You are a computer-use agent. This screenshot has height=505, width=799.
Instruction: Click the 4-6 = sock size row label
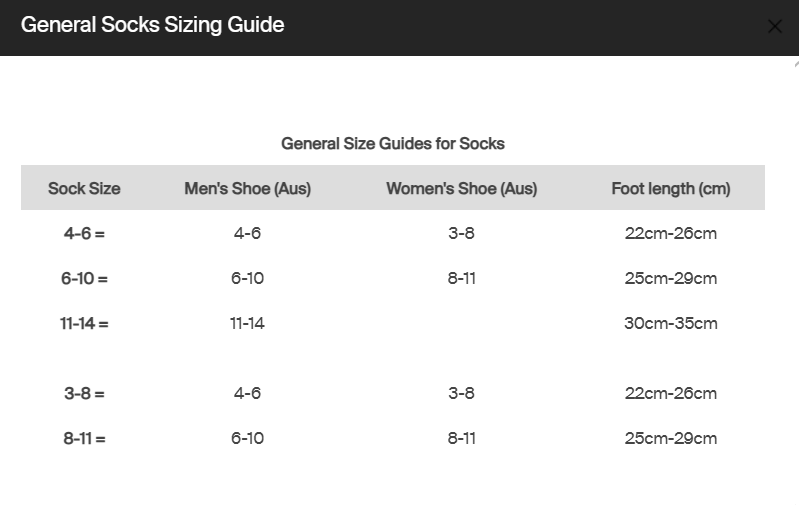point(84,233)
